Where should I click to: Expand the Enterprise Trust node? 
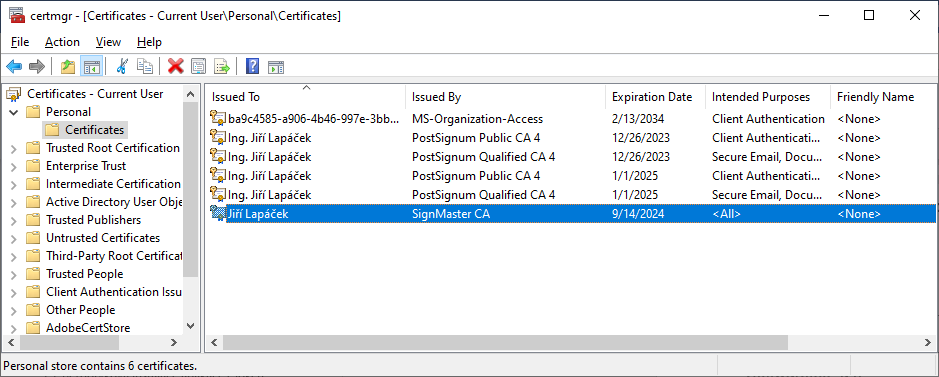(14, 166)
